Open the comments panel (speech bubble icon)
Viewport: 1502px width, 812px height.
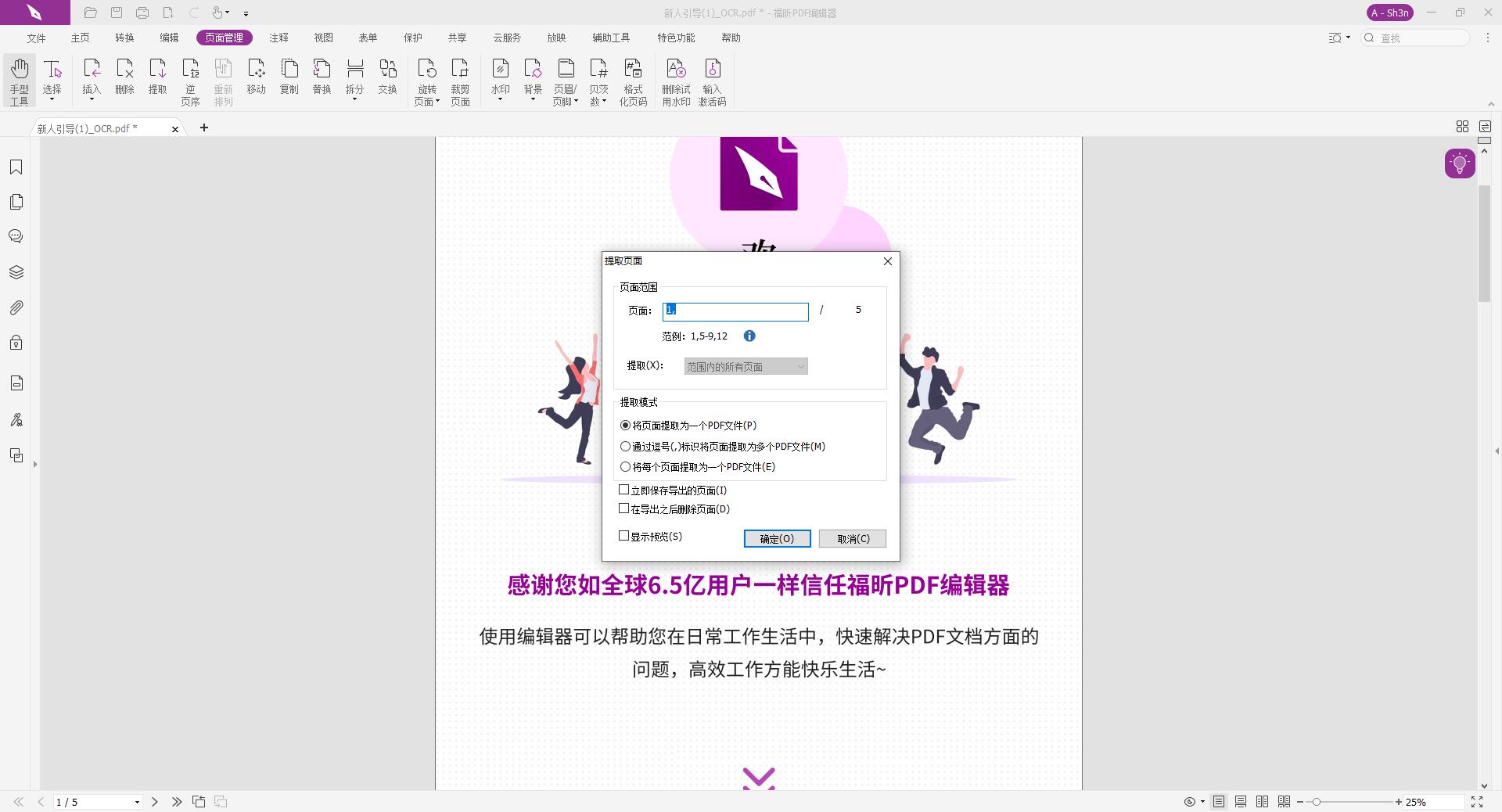[16, 235]
